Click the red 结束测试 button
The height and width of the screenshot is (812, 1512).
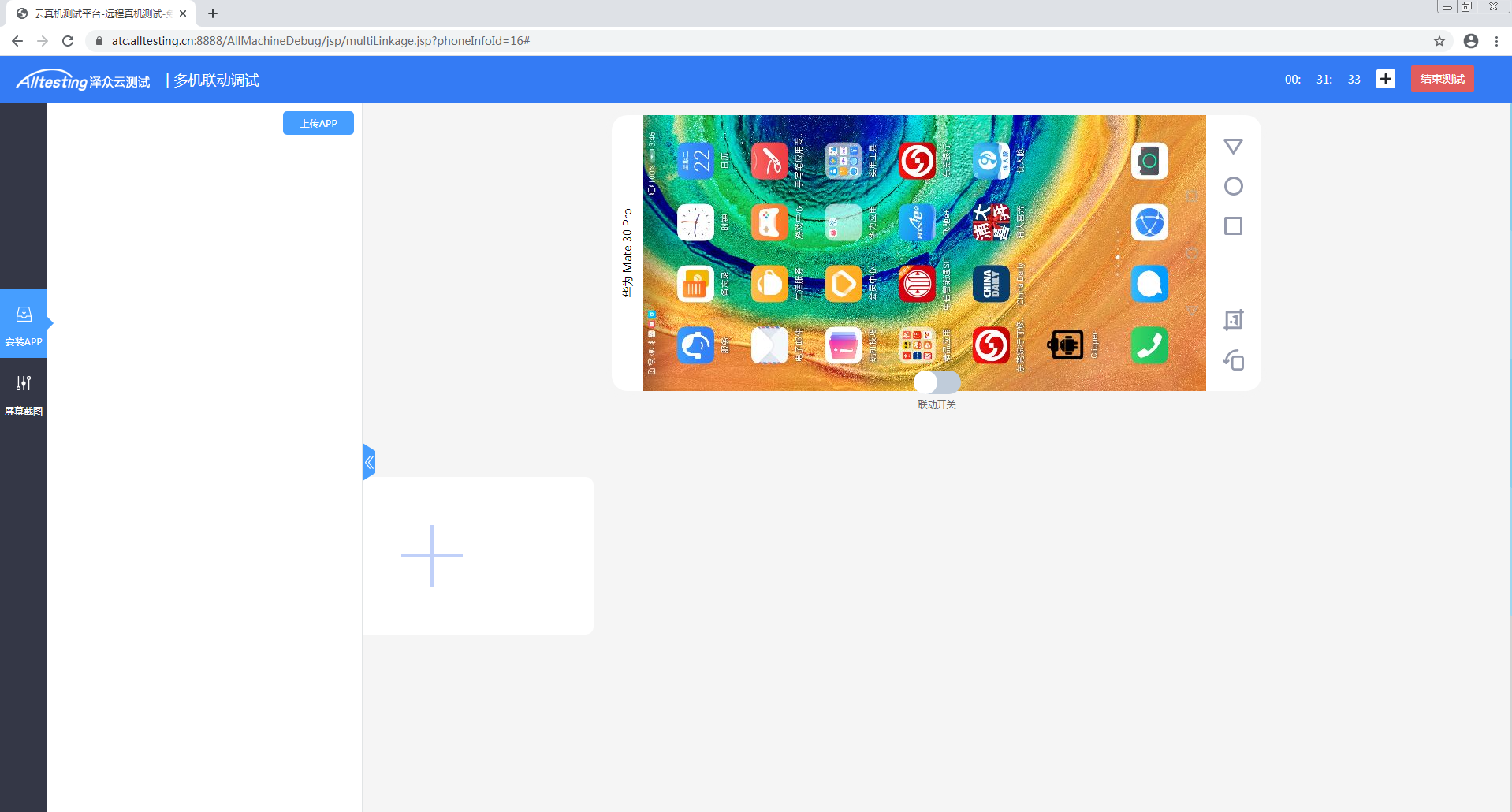1442,79
